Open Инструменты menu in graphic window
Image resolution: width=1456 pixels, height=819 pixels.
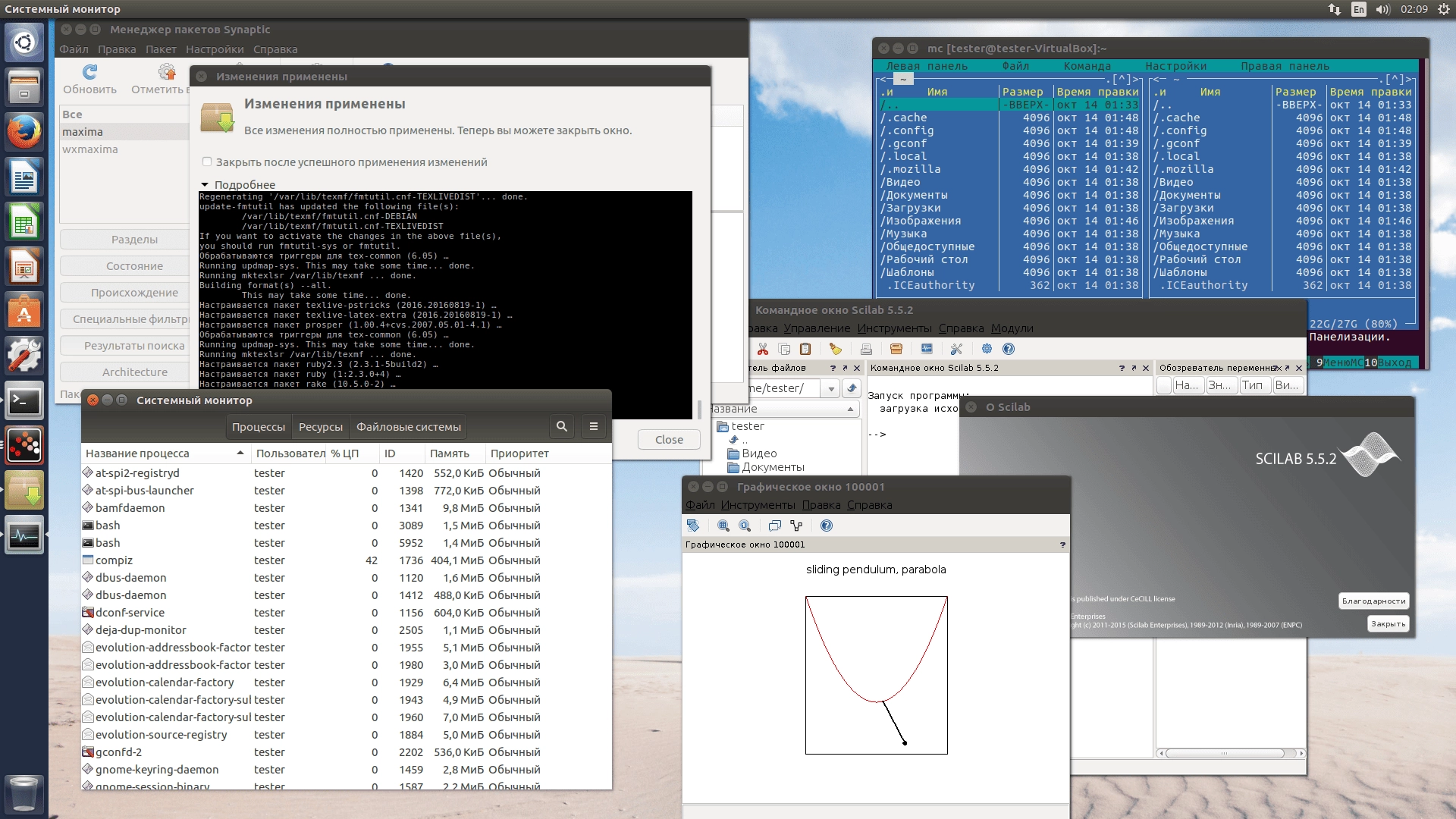pyautogui.click(x=758, y=505)
